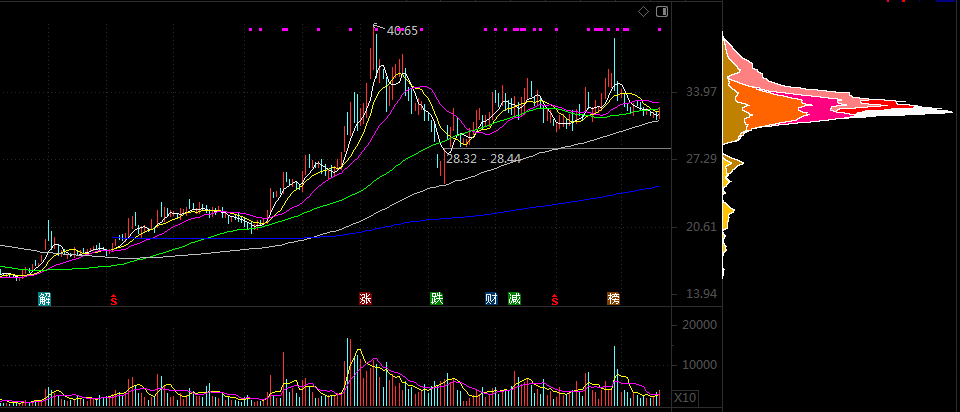Open the 解 (unlock) event marker
The width and height of the screenshot is (960, 412).
coord(44,299)
